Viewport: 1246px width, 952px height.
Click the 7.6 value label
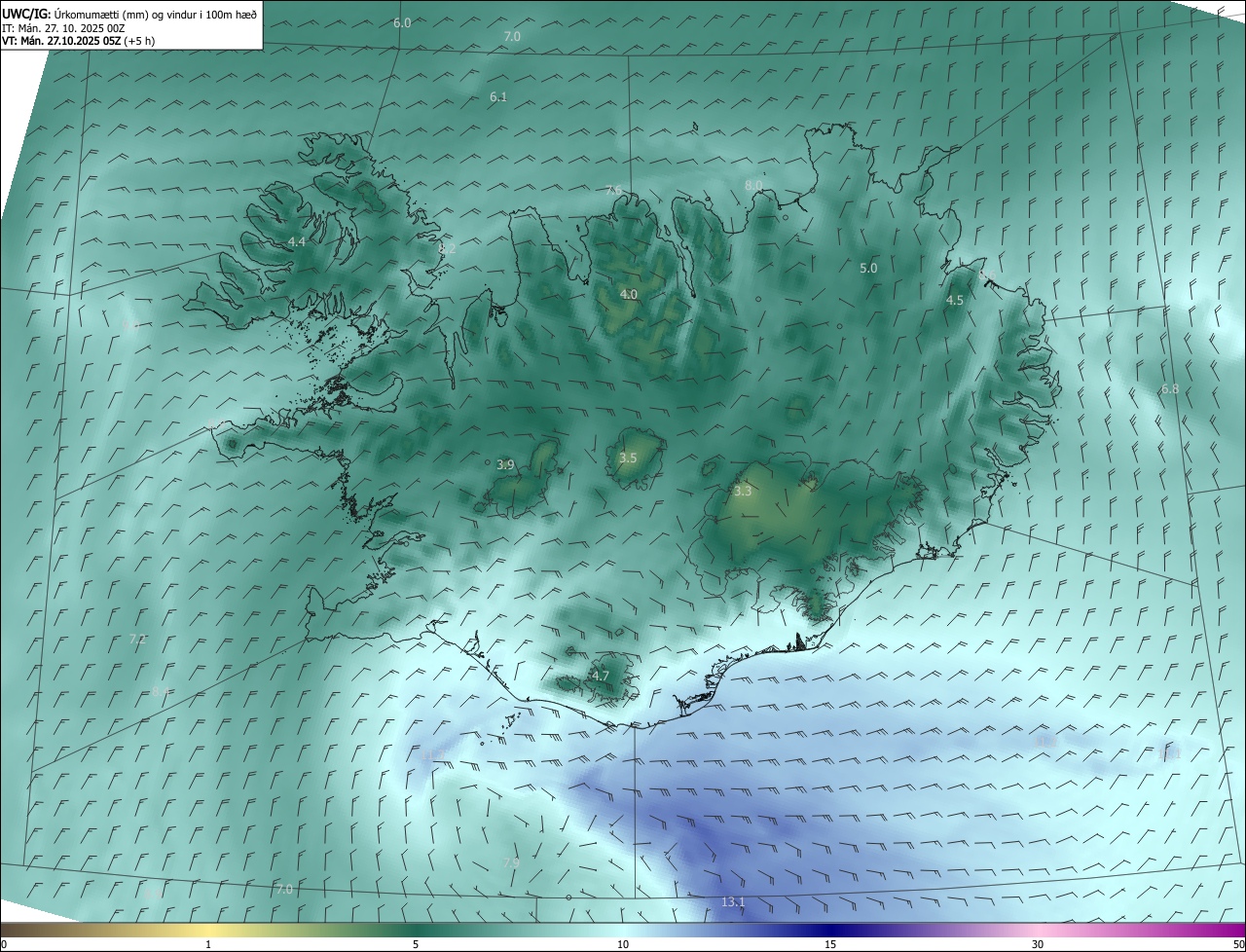613,190
